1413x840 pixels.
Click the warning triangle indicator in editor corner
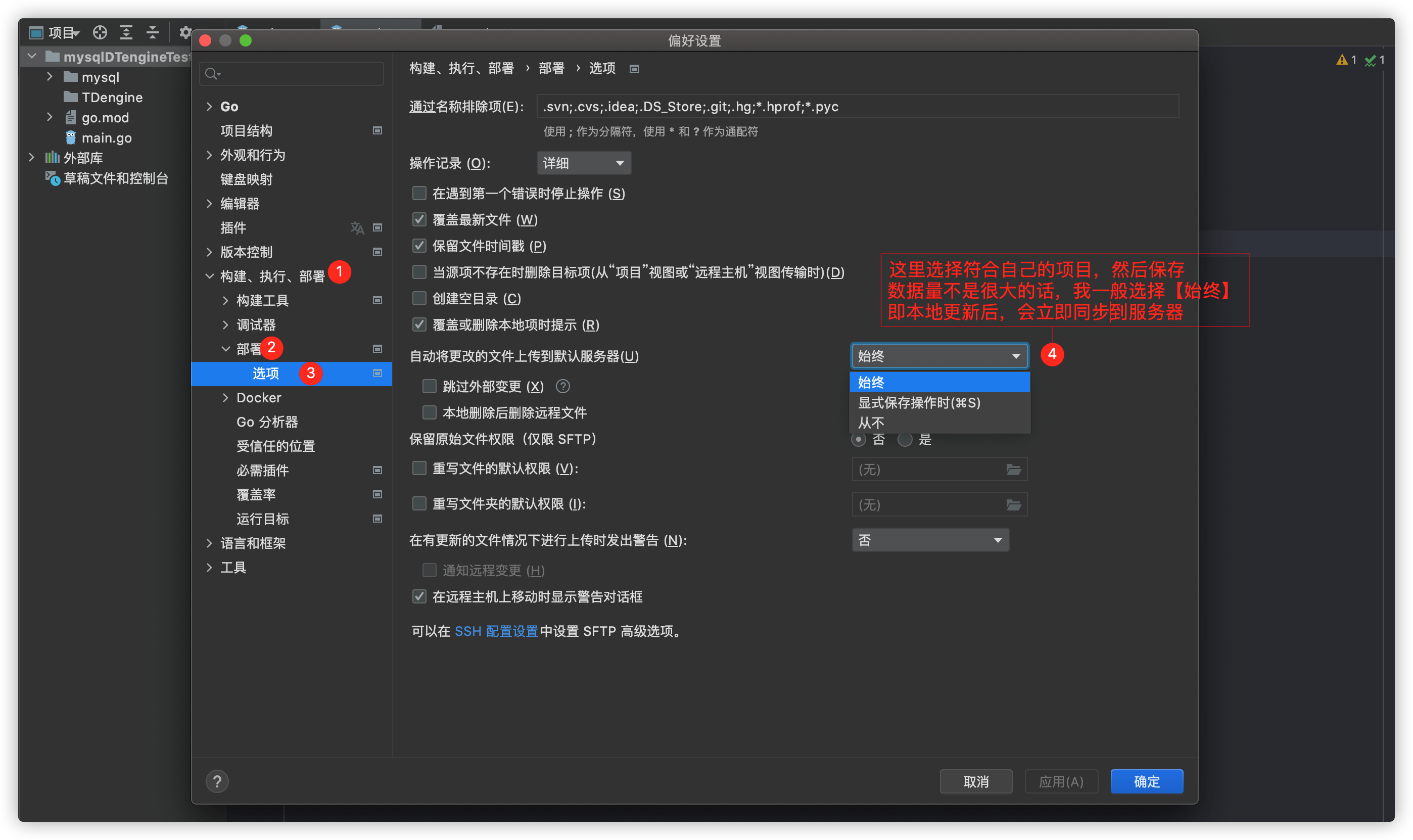click(1342, 60)
